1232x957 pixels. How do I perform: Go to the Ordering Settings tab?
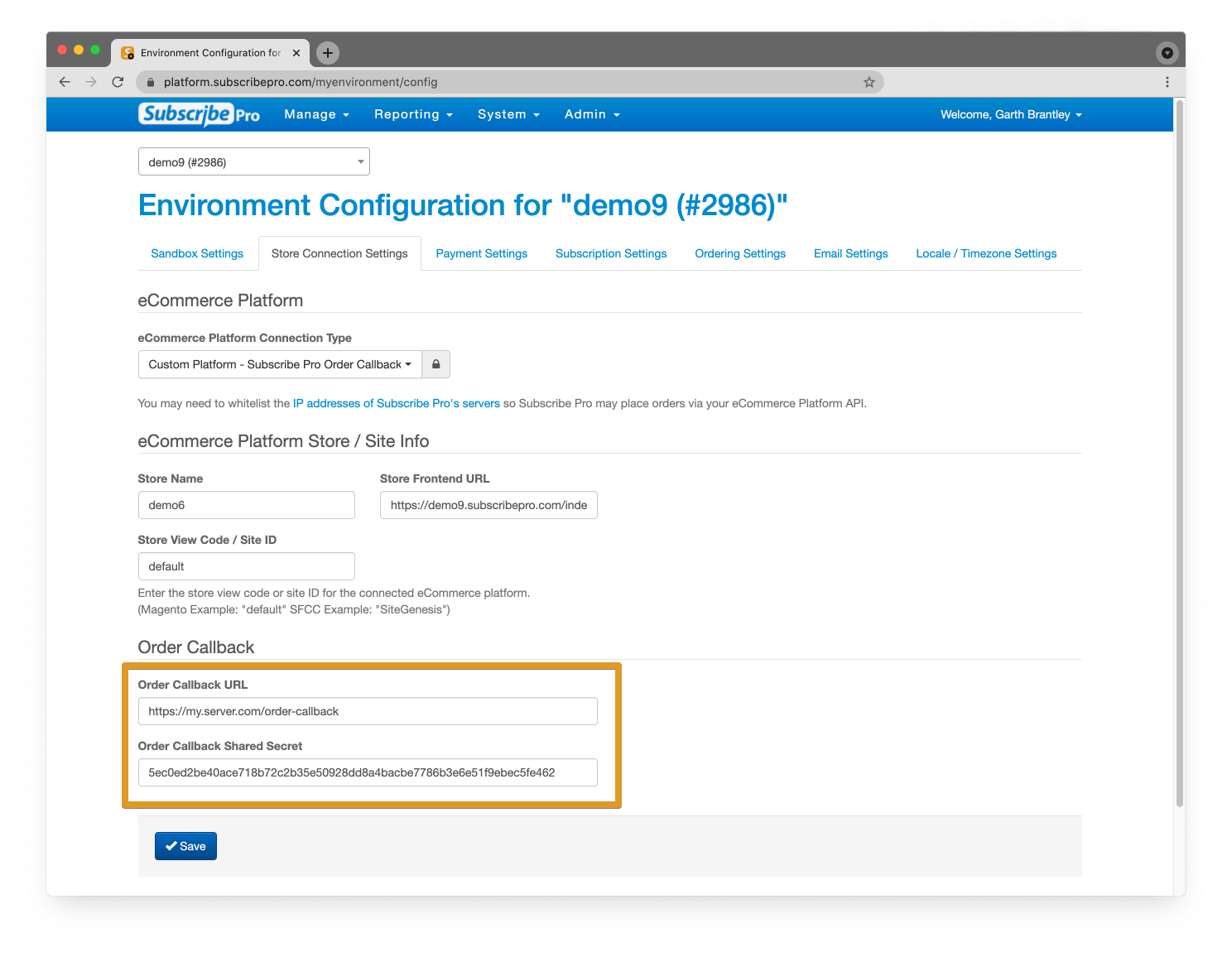pos(740,253)
